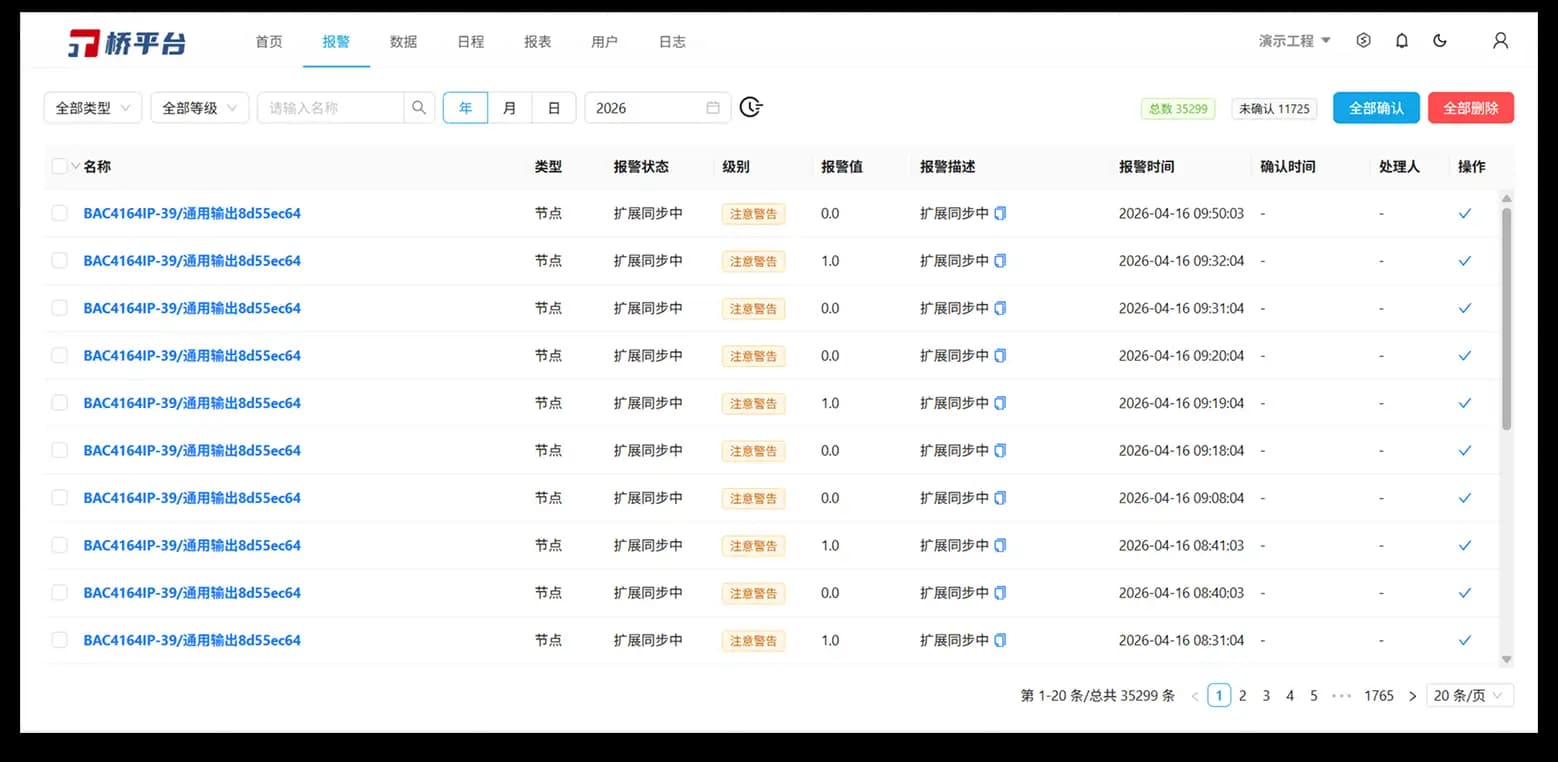
Task: Confirm the 09:18:04 alarm with checkmark
Action: tap(1465, 451)
